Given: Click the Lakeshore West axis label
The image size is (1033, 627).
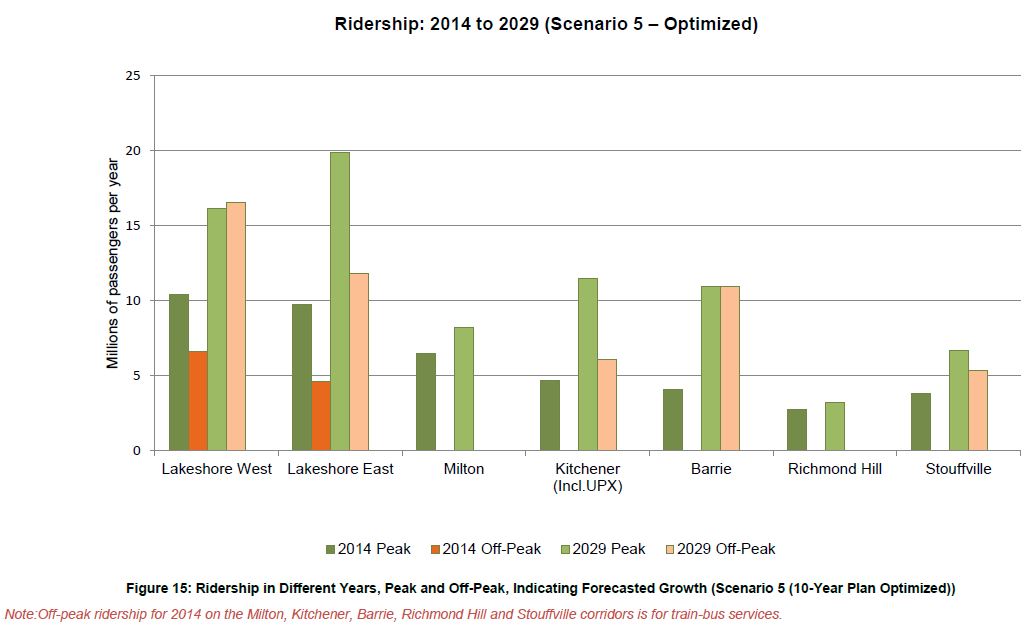Looking at the screenshot, I should pos(217,469).
